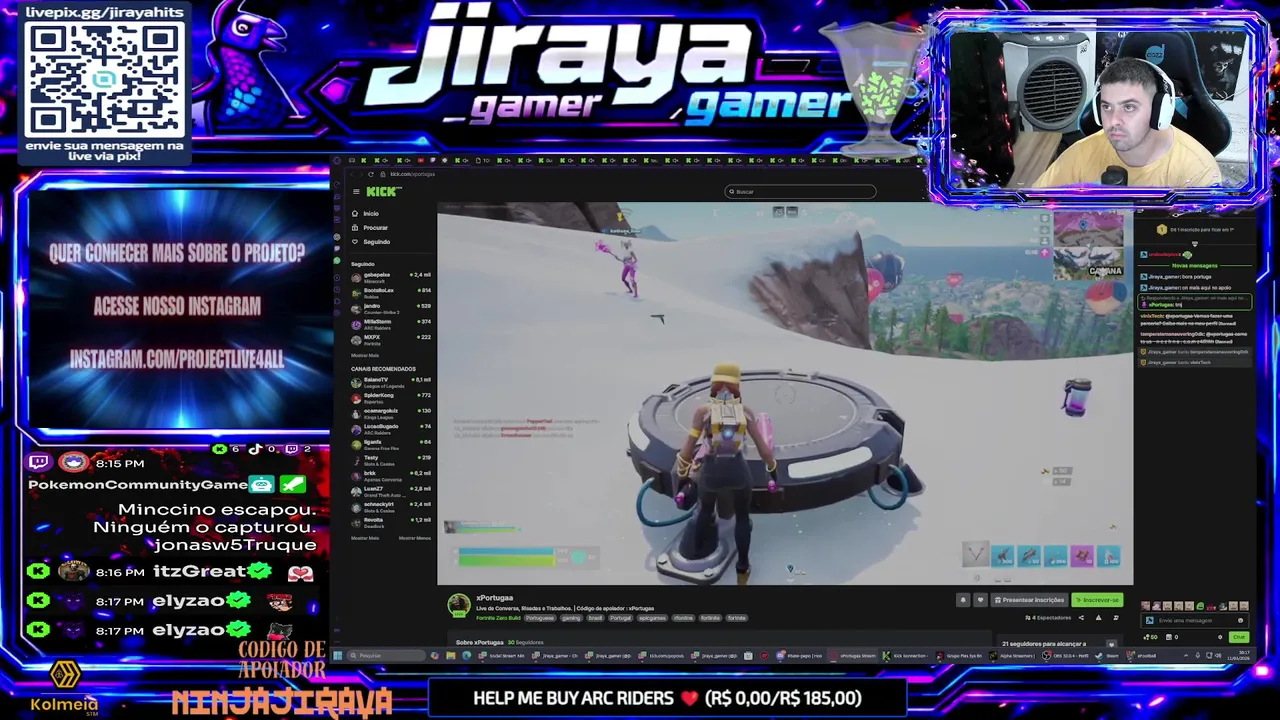Click the Presentear Inscrições button
Image resolution: width=1280 pixels, height=720 pixels.
pyautogui.click(x=1029, y=600)
